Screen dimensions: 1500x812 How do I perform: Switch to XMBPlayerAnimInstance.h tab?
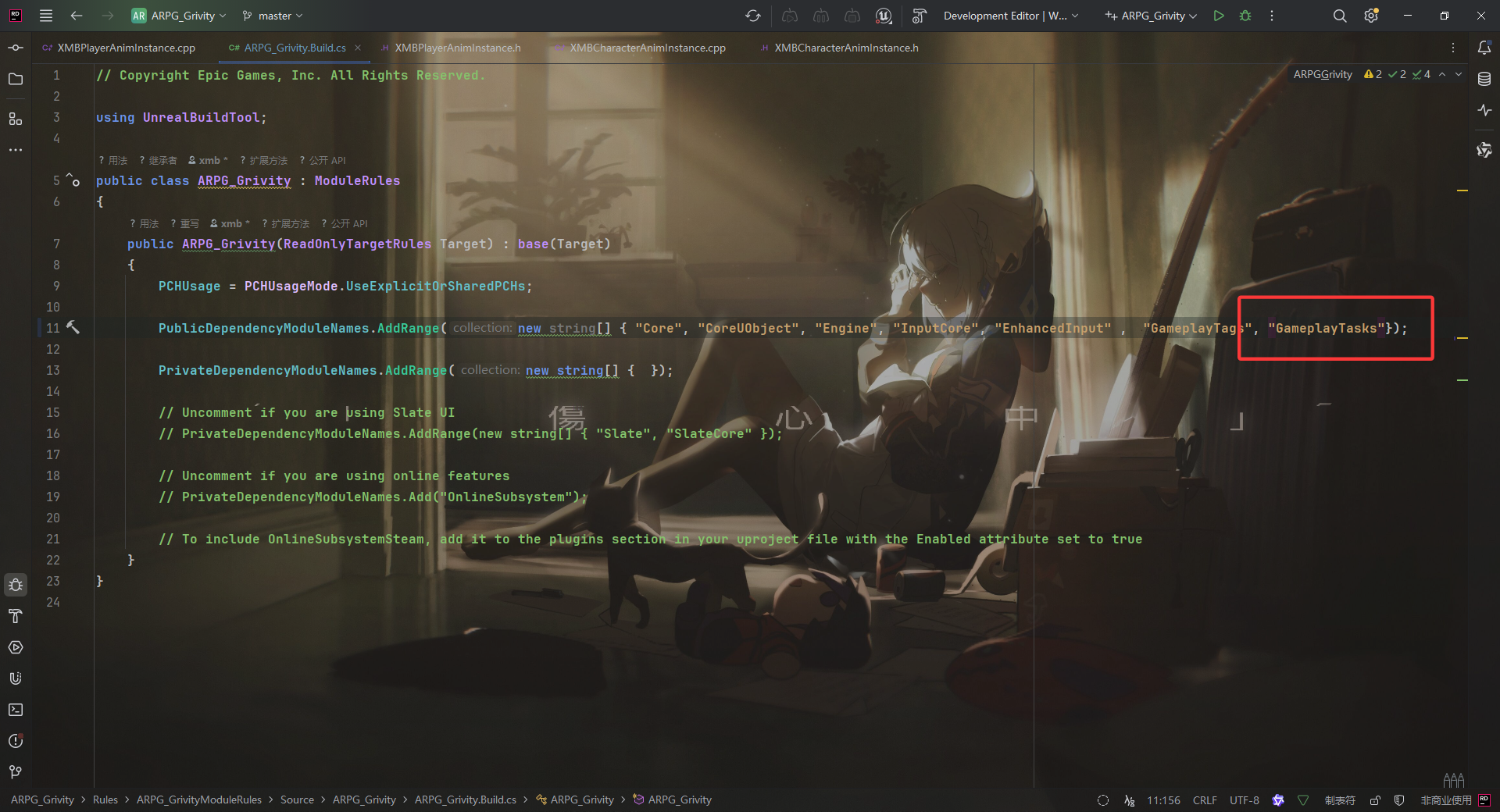click(x=450, y=48)
